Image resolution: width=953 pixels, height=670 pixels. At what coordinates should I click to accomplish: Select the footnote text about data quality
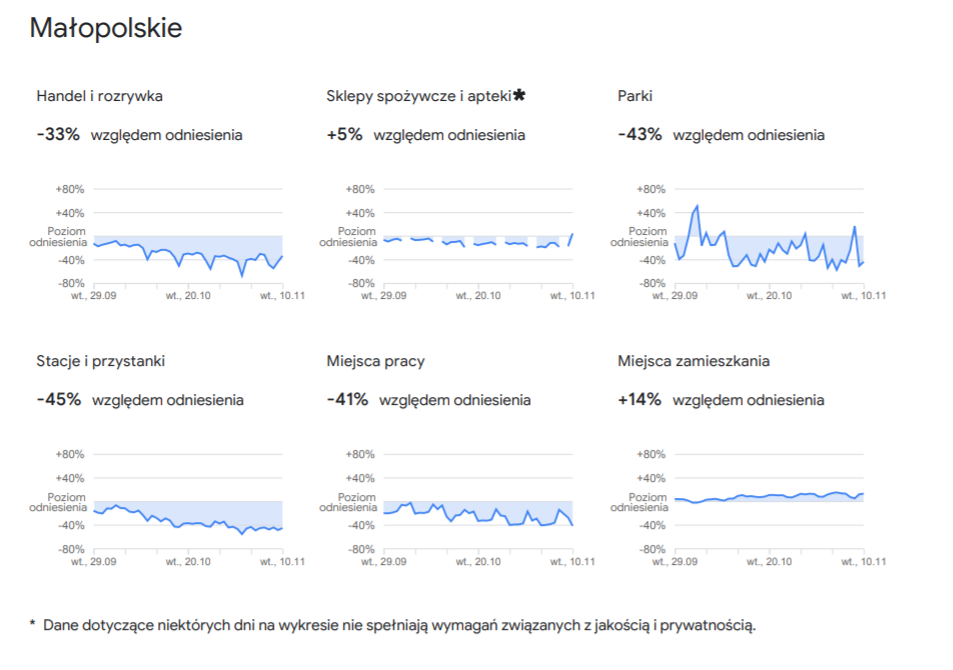pos(400,626)
